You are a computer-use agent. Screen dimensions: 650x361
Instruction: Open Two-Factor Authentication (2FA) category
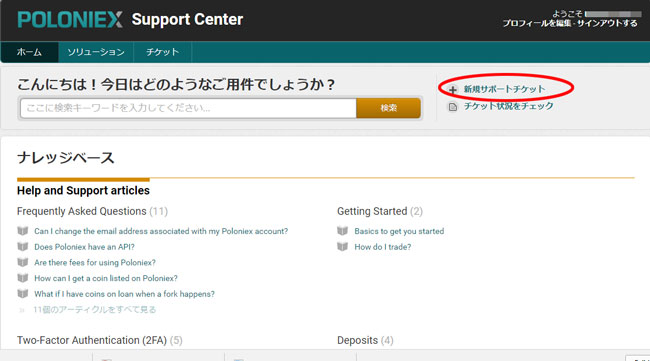tap(92, 340)
